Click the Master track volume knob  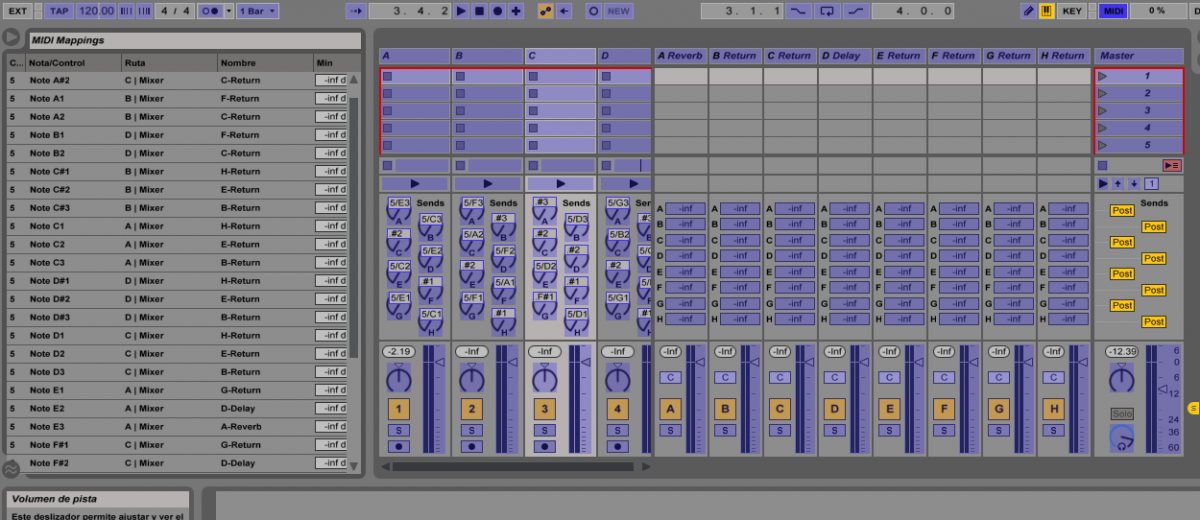(1122, 379)
